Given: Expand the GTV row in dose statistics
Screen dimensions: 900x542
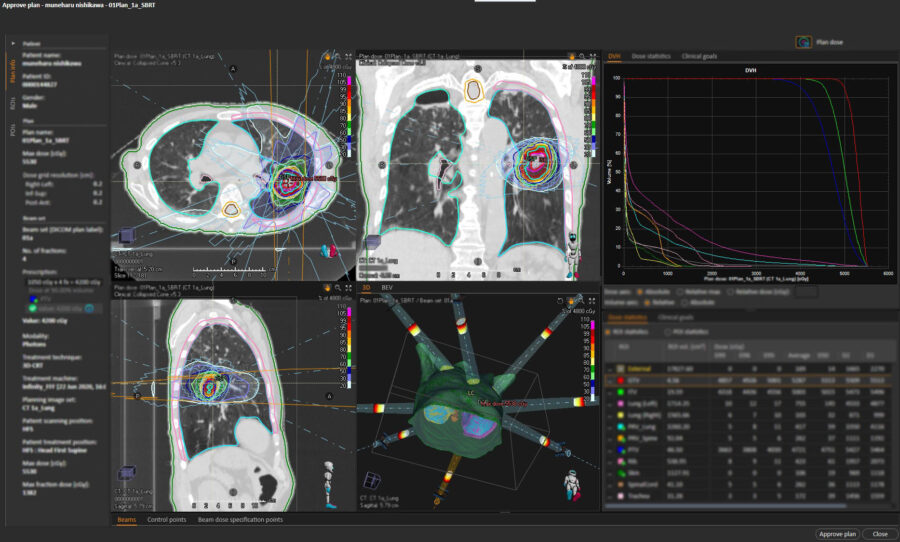Looking at the screenshot, I should tap(610, 380).
